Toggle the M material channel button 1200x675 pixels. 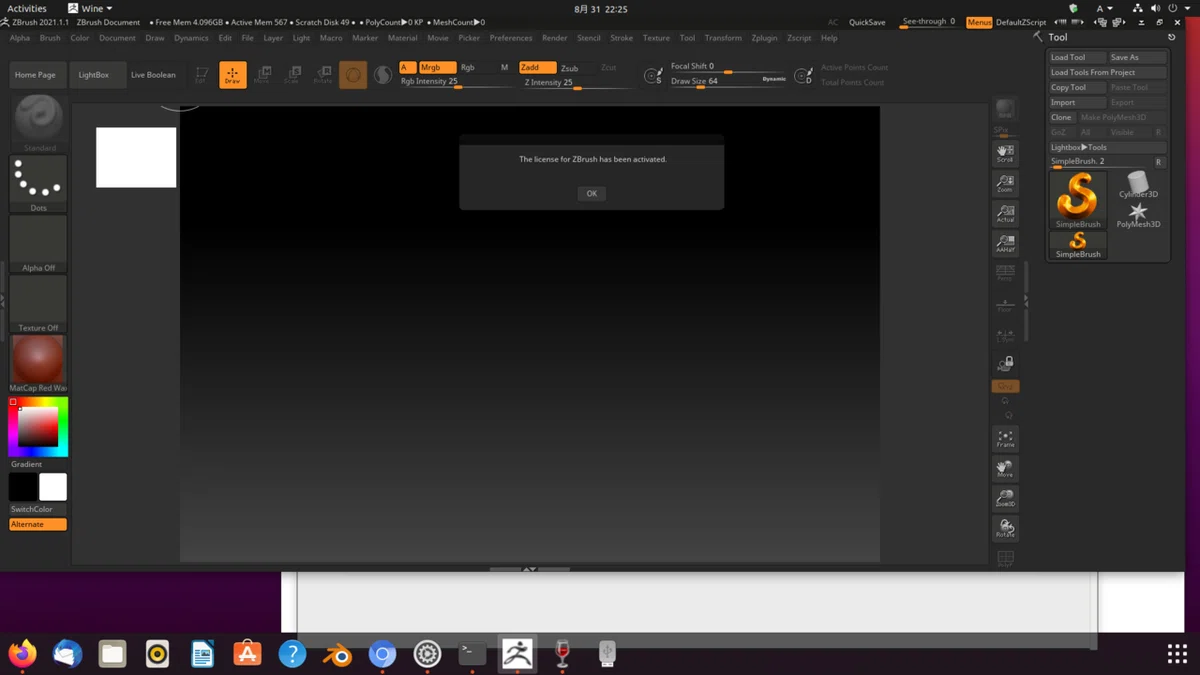pos(504,67)
